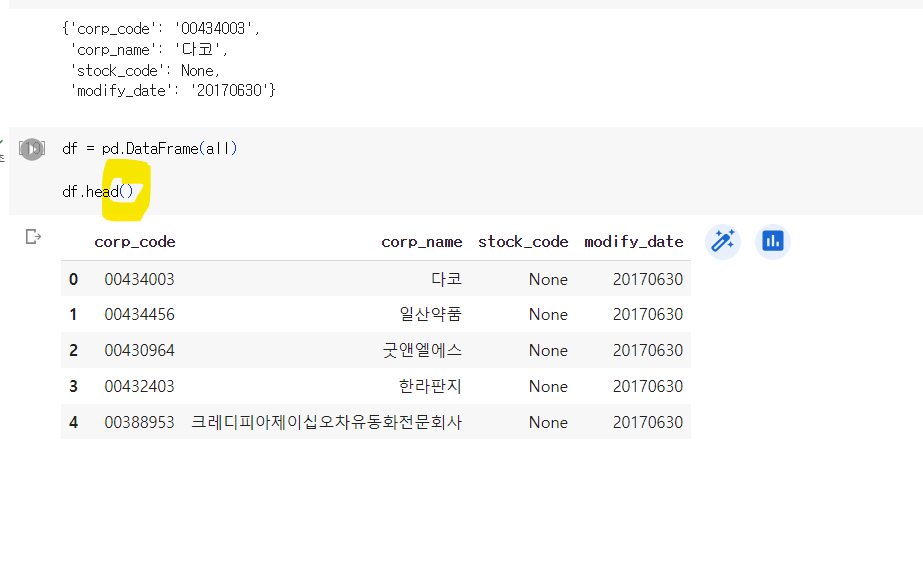Click row index 0 in the table

pos(73,279)
